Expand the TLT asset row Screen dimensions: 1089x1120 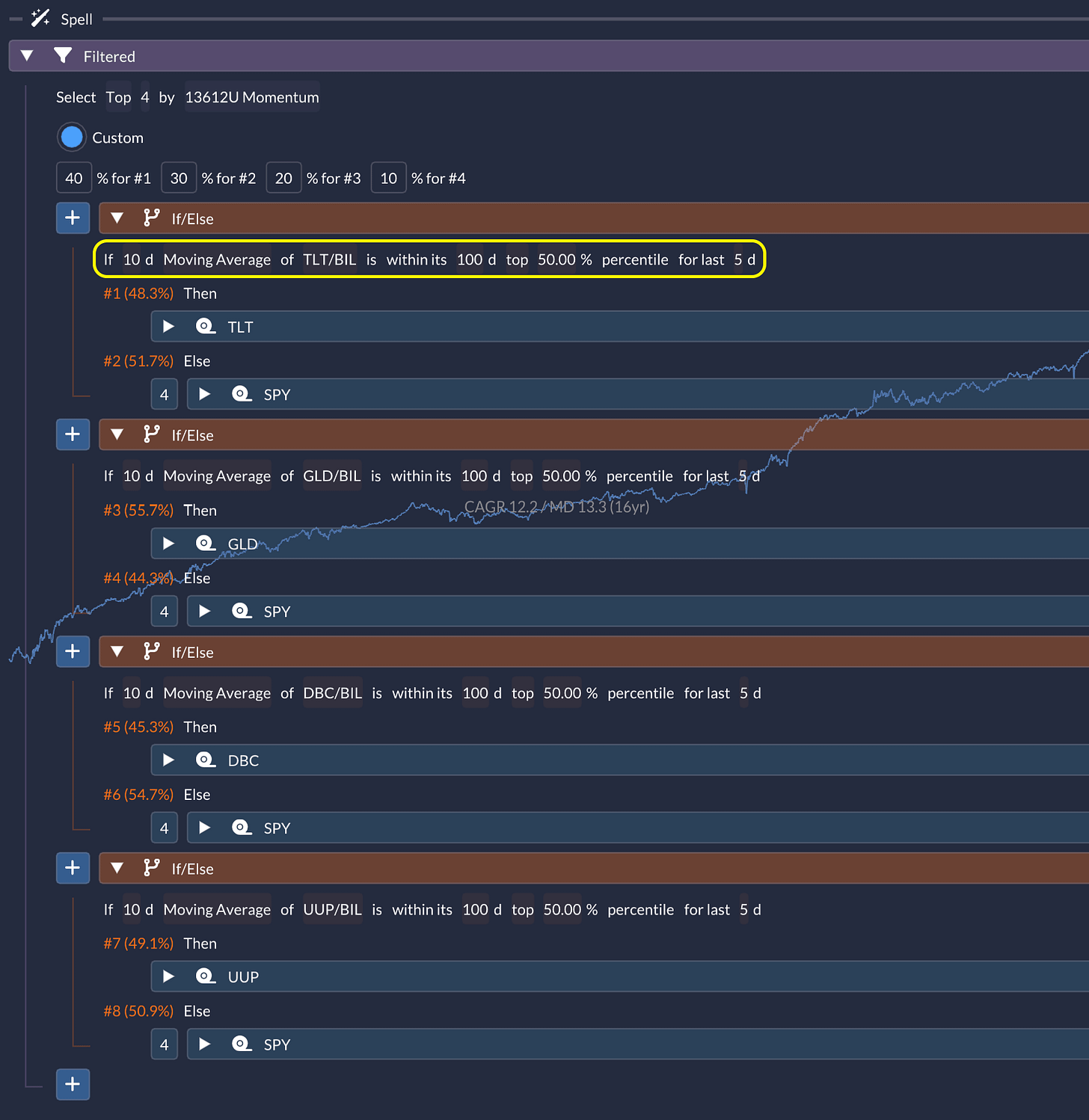tap(169, 327)
